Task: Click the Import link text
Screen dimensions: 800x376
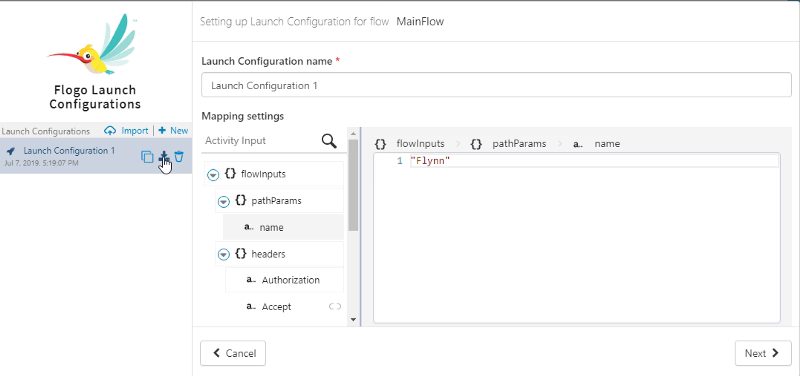Action: 135,131
